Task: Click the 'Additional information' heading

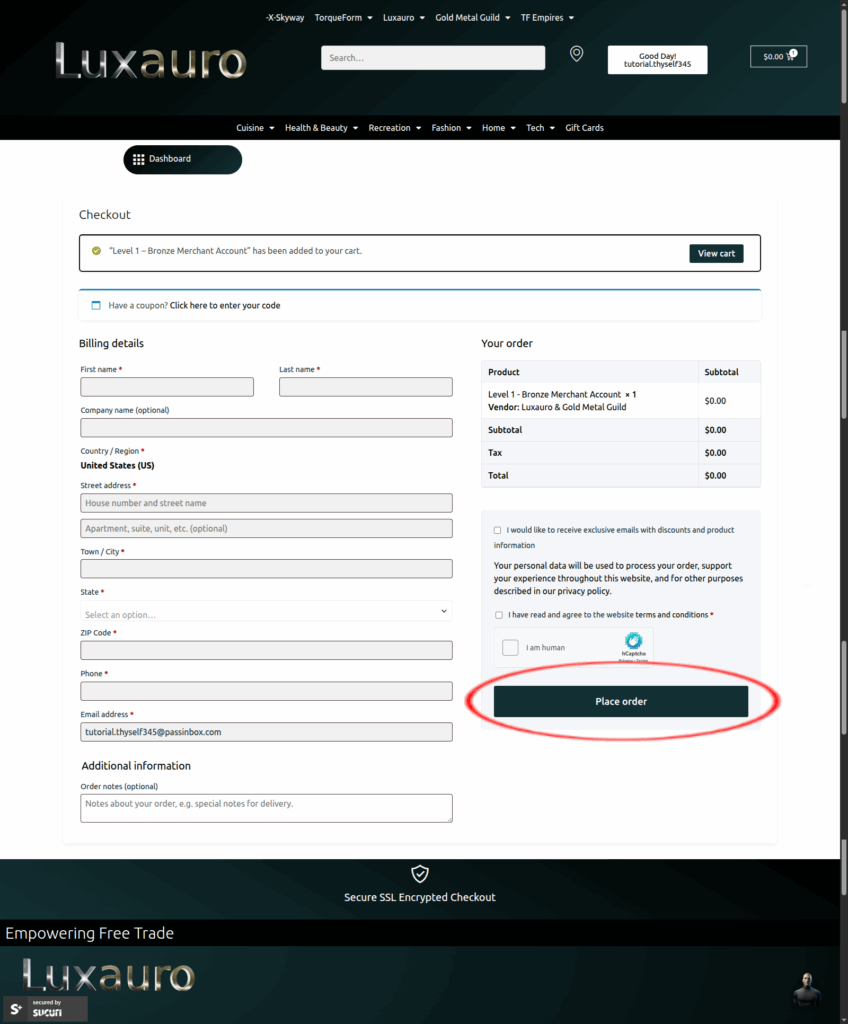Action: [136, 766]
